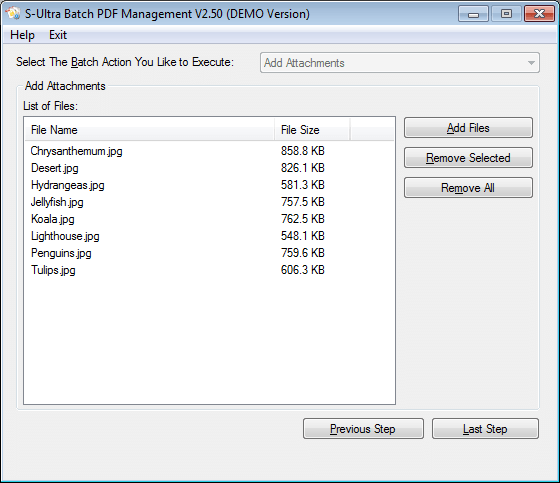Click the 548.1 KB file size value
Screen dimensions: 560x483
click(x=302, y=236)
